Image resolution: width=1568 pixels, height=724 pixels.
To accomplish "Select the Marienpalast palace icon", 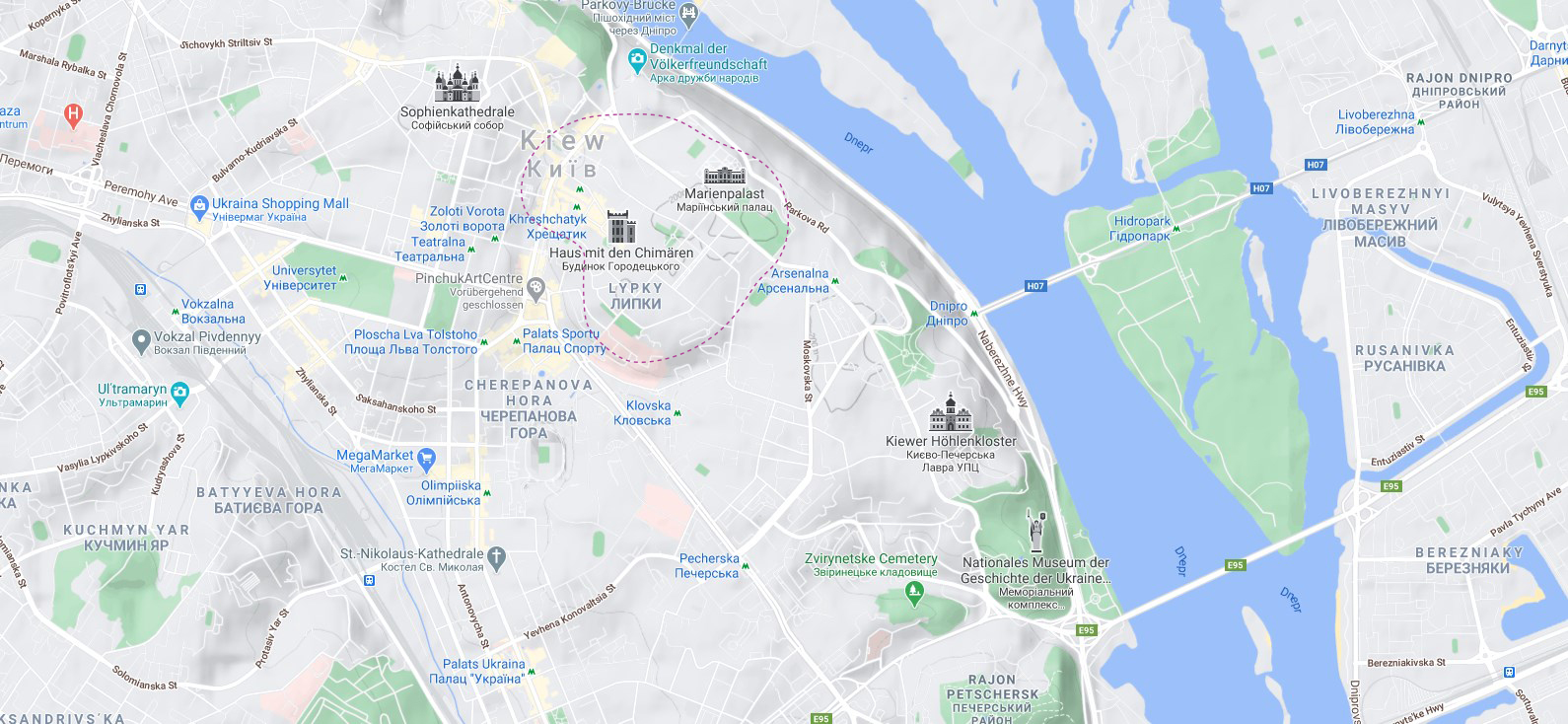I will coord(725,176).
